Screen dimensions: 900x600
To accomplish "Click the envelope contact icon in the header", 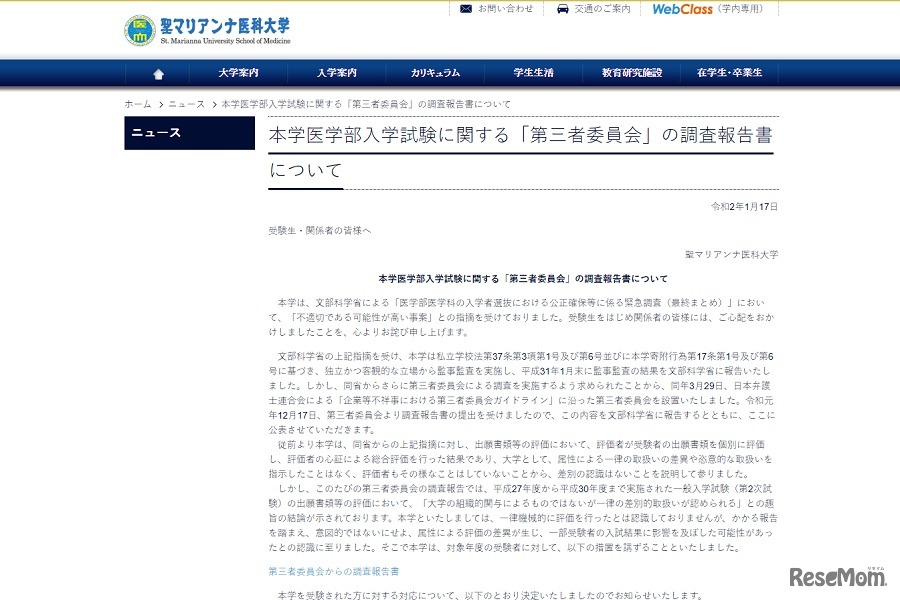I will [464, 10].
